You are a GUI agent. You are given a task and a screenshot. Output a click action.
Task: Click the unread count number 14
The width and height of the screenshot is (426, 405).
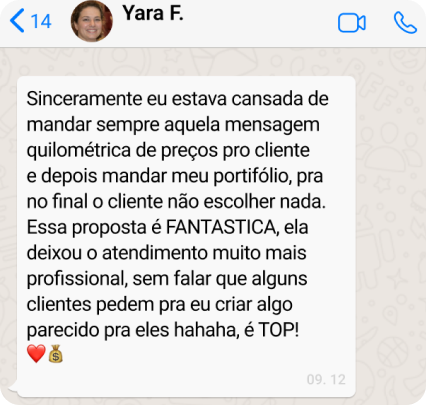[41, 21]
